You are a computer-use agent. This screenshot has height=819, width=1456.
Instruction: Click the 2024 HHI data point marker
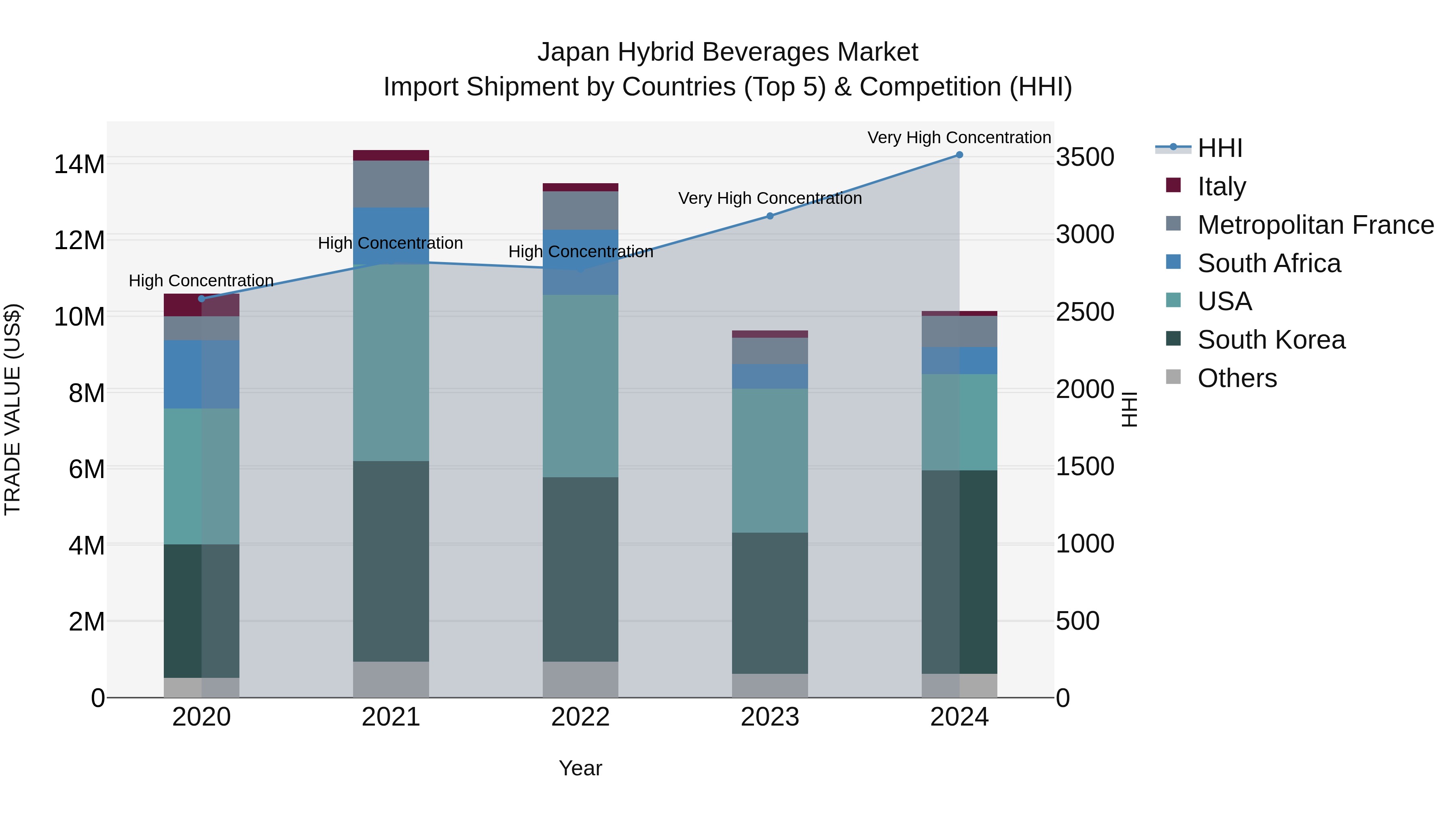(x=959, y=155)
